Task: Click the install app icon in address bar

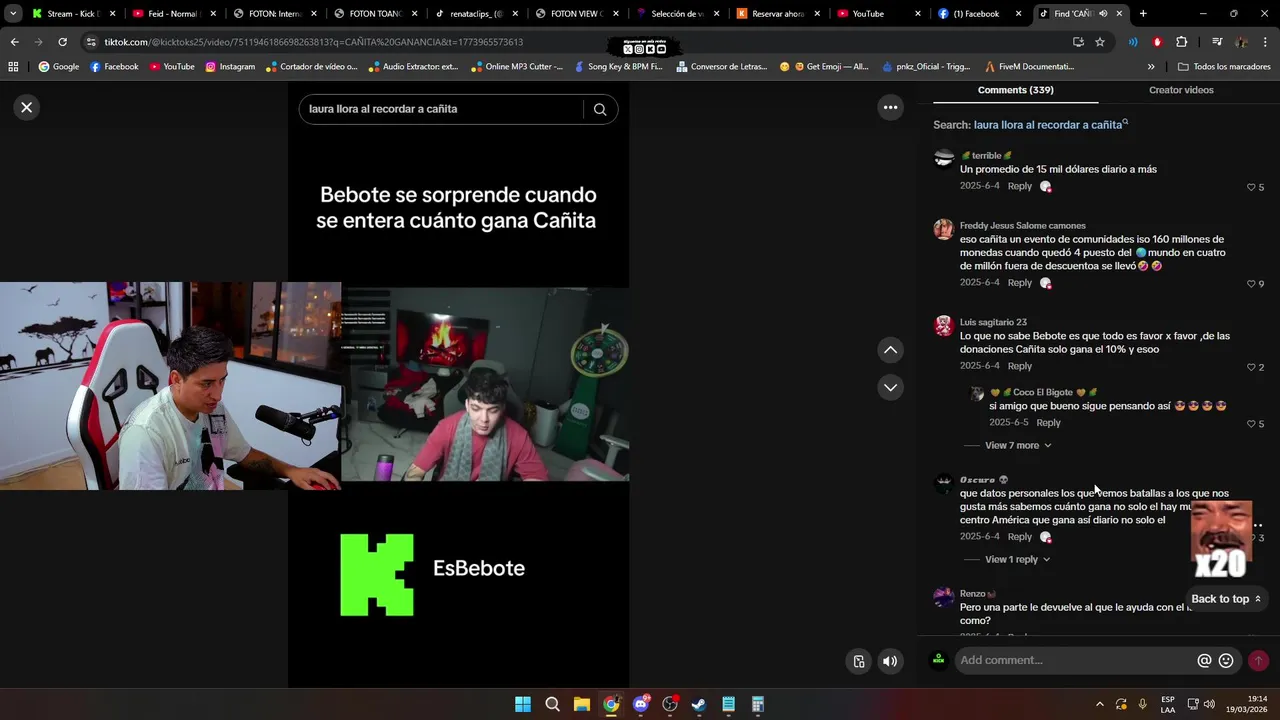Action: [1078, 42]
